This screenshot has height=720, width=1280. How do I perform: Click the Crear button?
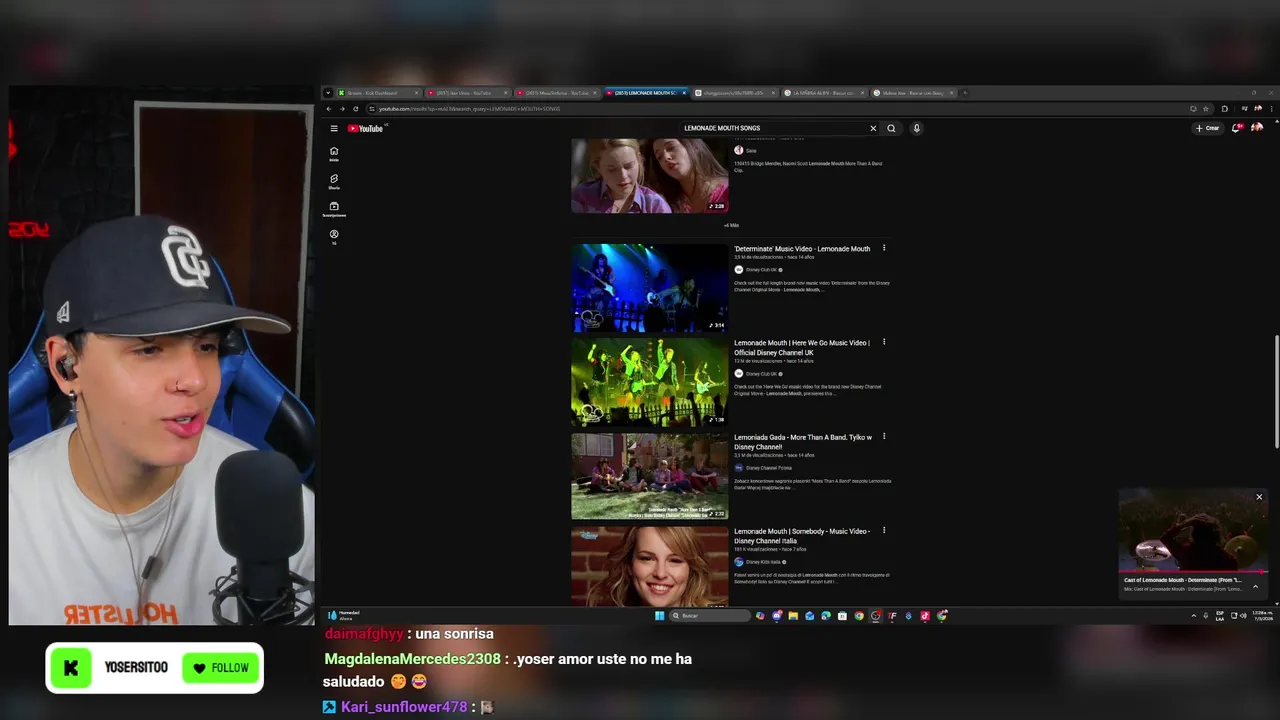pyautogui.click(x=1208, y=128)
